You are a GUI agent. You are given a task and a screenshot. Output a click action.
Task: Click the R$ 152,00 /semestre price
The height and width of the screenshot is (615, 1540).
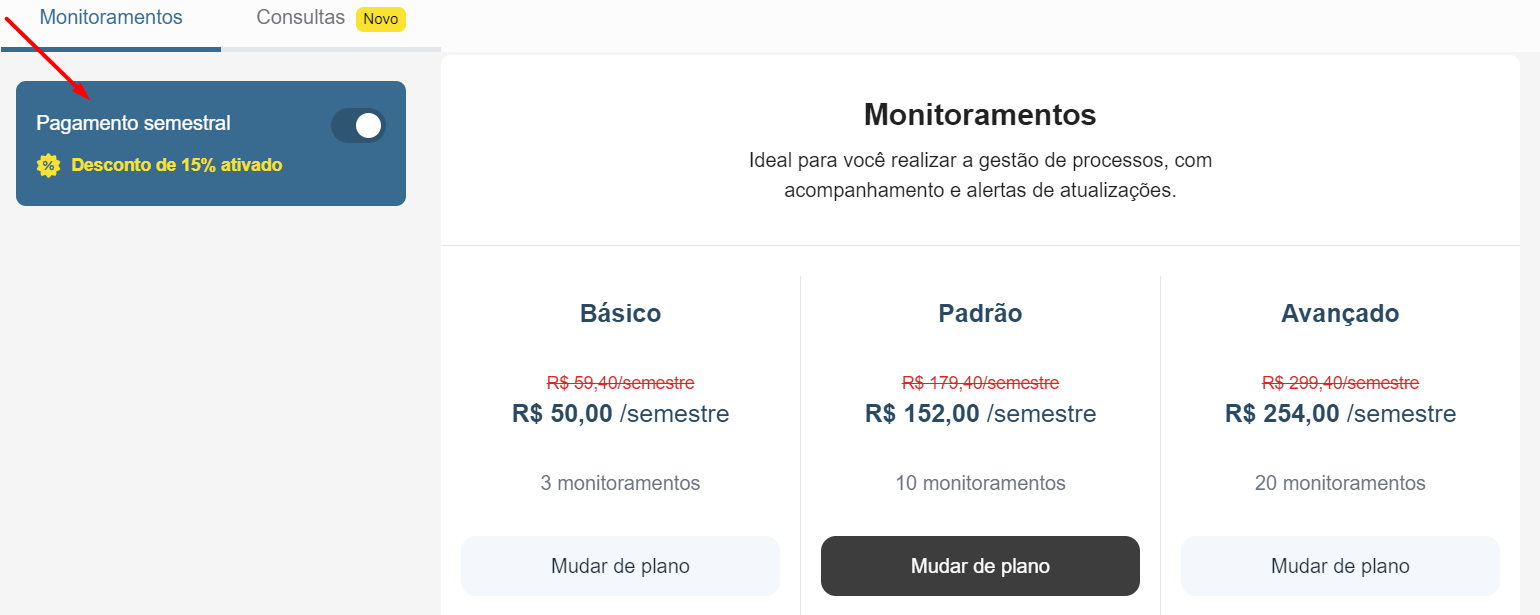tap(980, 413)
